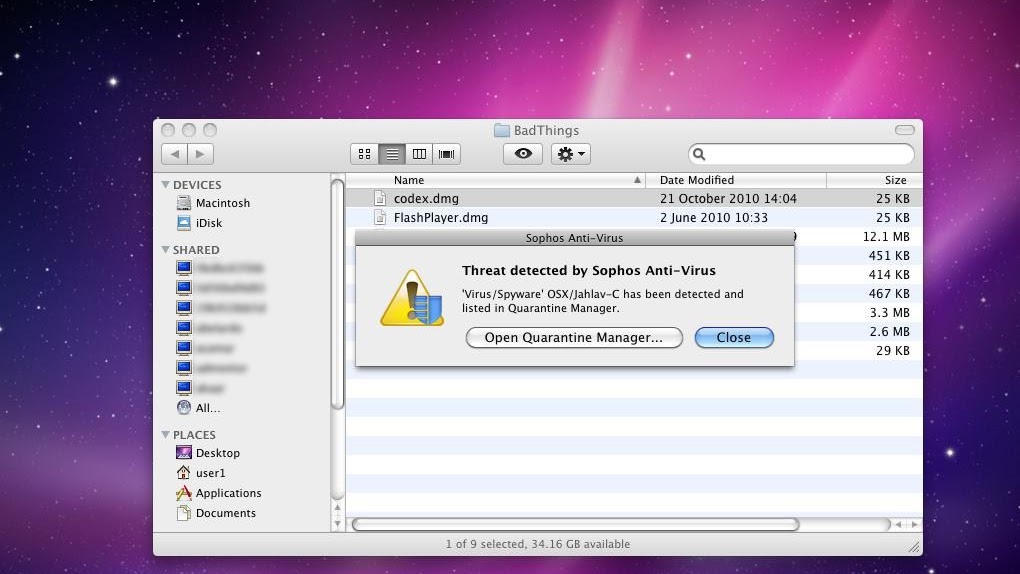
Task: Click FlashPlayer.dmg file icon
Action: pyautogui.click(x=380, y=217)
